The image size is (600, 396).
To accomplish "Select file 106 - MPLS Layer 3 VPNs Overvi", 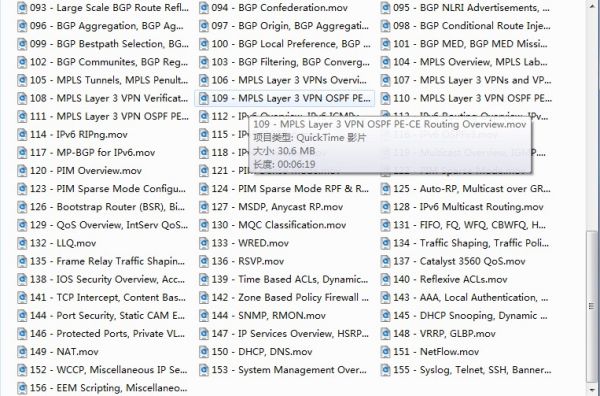I will coord(283,80).
